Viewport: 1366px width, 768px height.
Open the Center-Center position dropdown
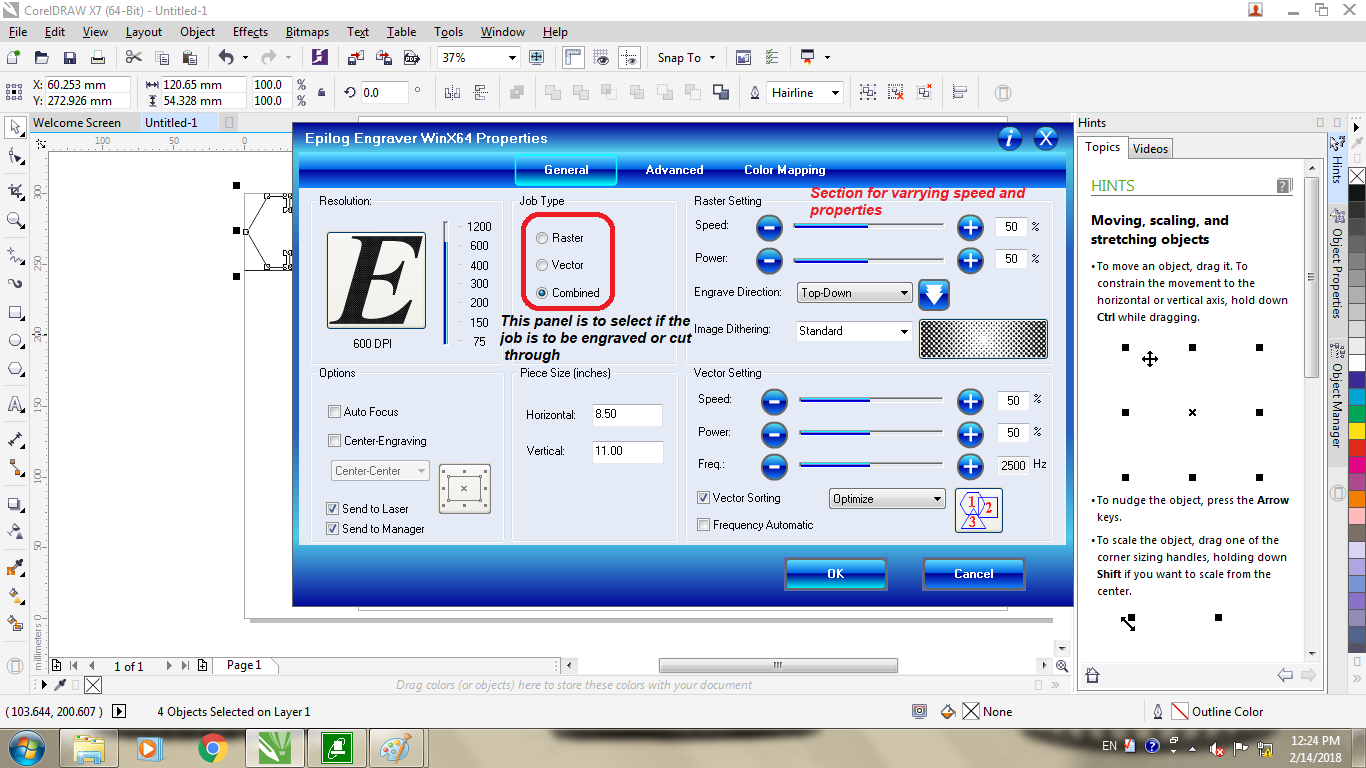(380, 471)
